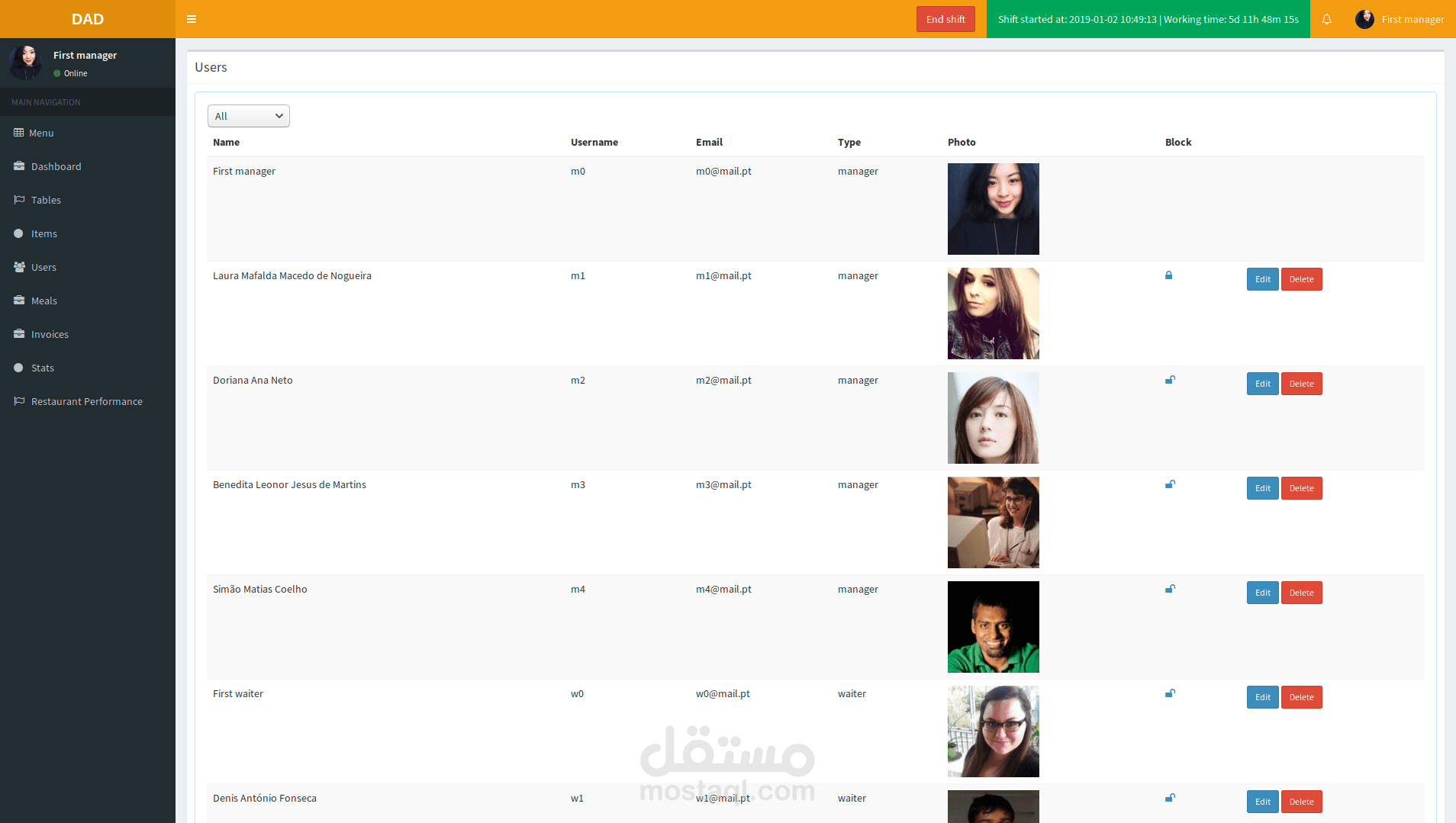This screenshot has height=823, width=1456.
Task: Select the Users group icon
Action: pos(19,267)
